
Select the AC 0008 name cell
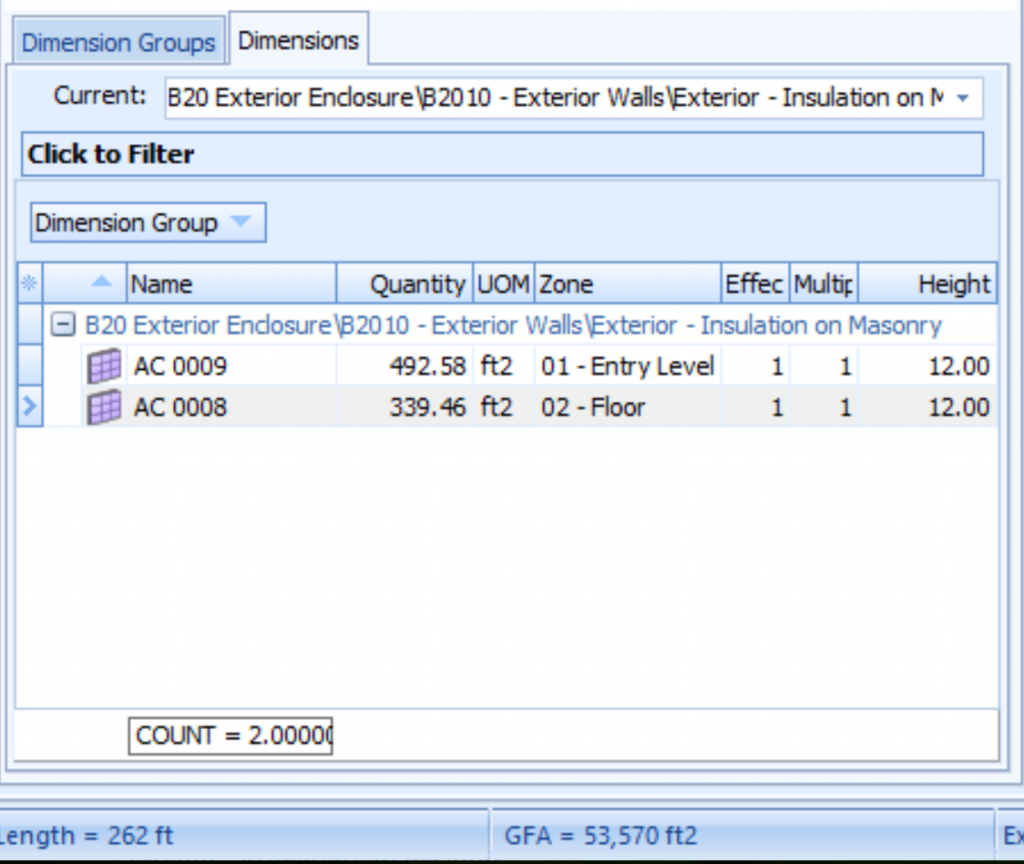231,407
